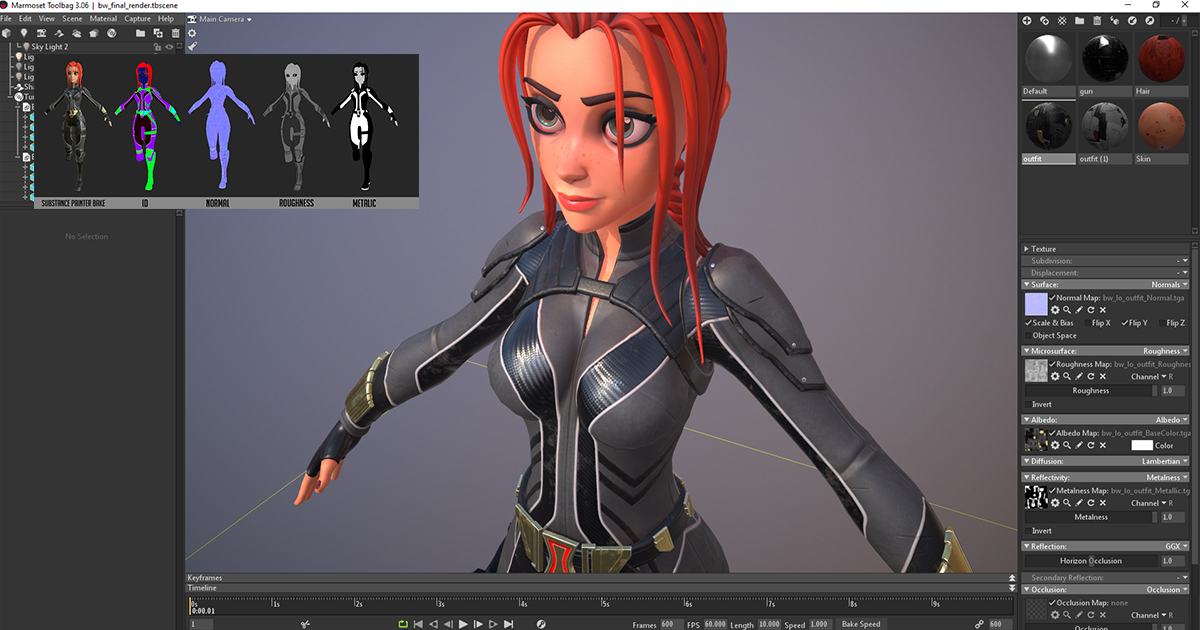Viewport: 1200px width, 630px height.
Task: Open the Capture menu
Action: (137, 18)
